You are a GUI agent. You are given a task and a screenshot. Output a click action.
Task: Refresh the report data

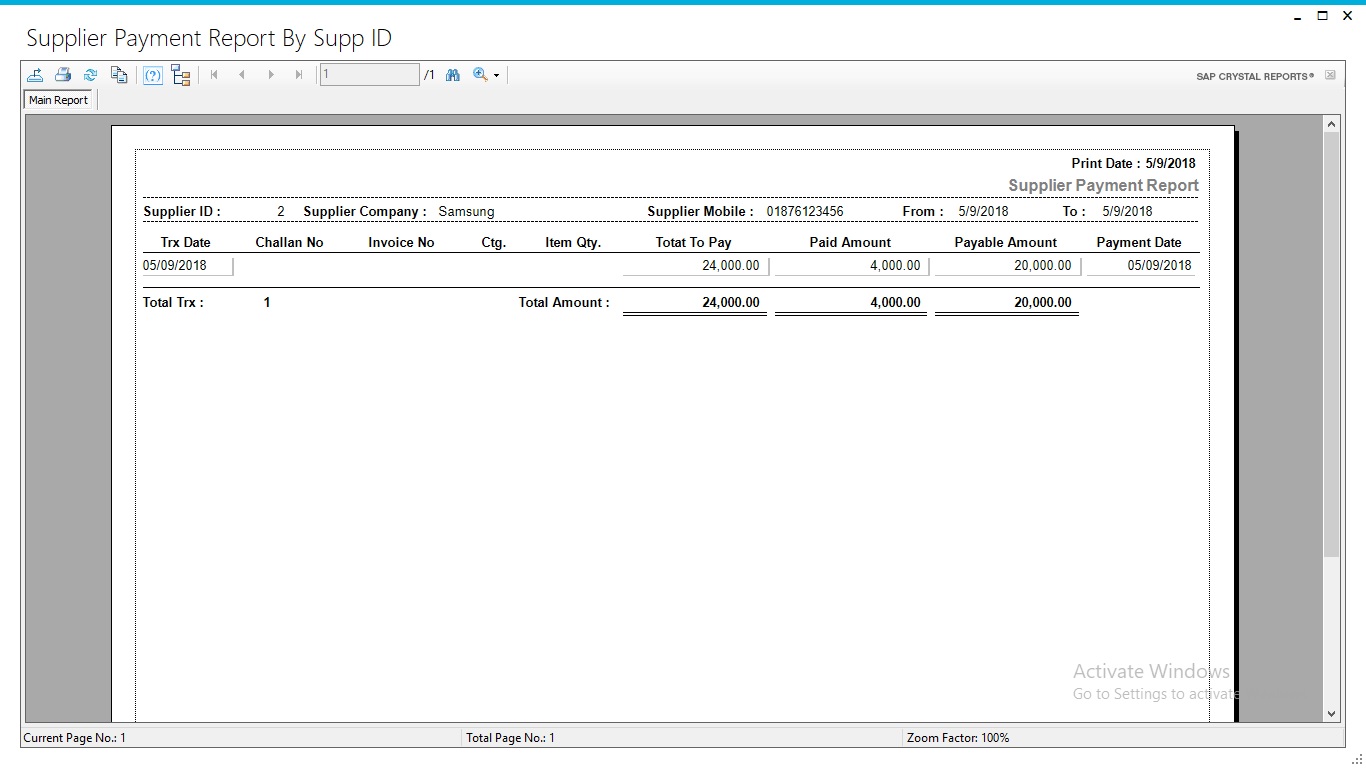90,74
